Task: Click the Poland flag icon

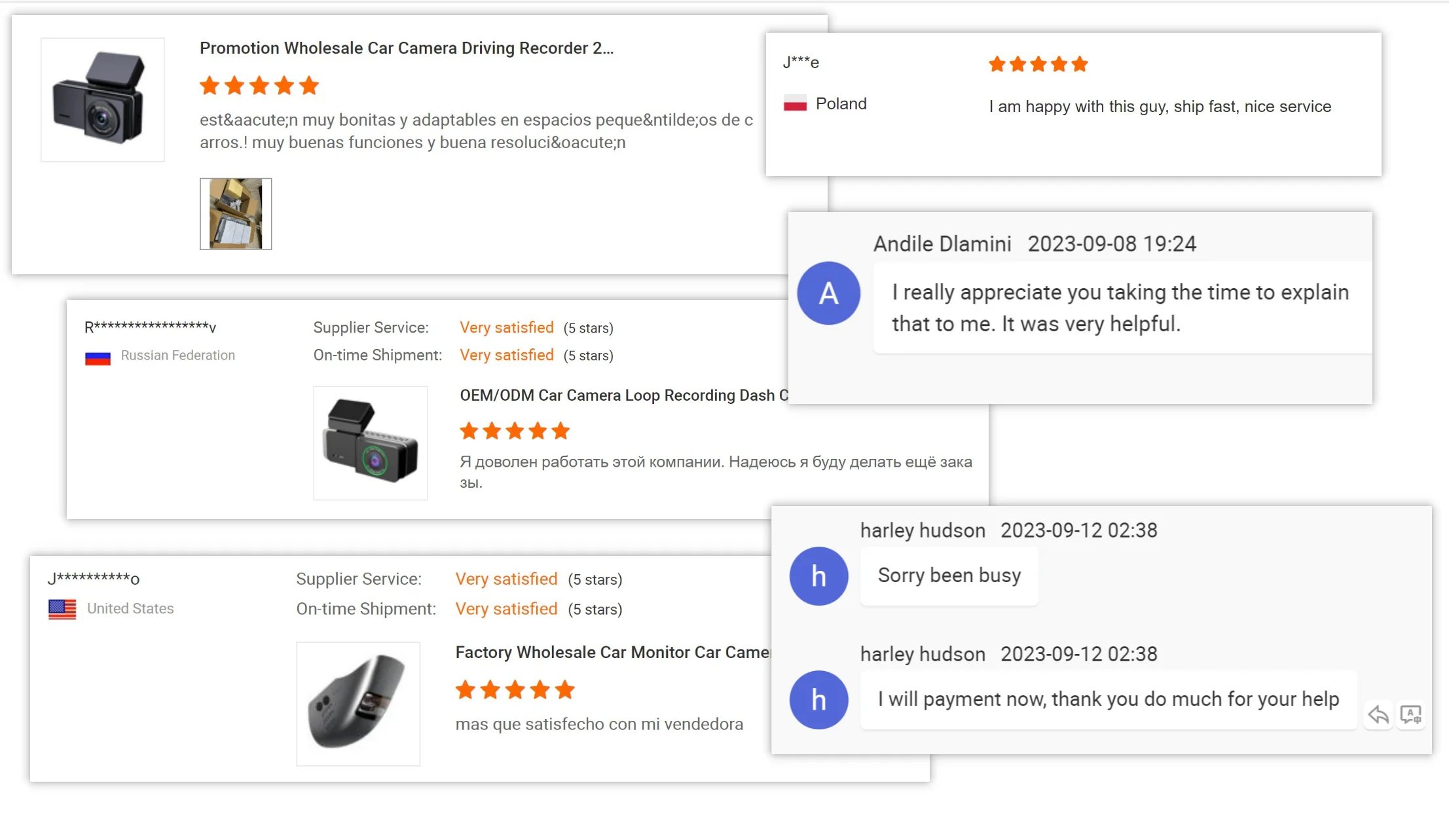Action: tap(795, 103)
